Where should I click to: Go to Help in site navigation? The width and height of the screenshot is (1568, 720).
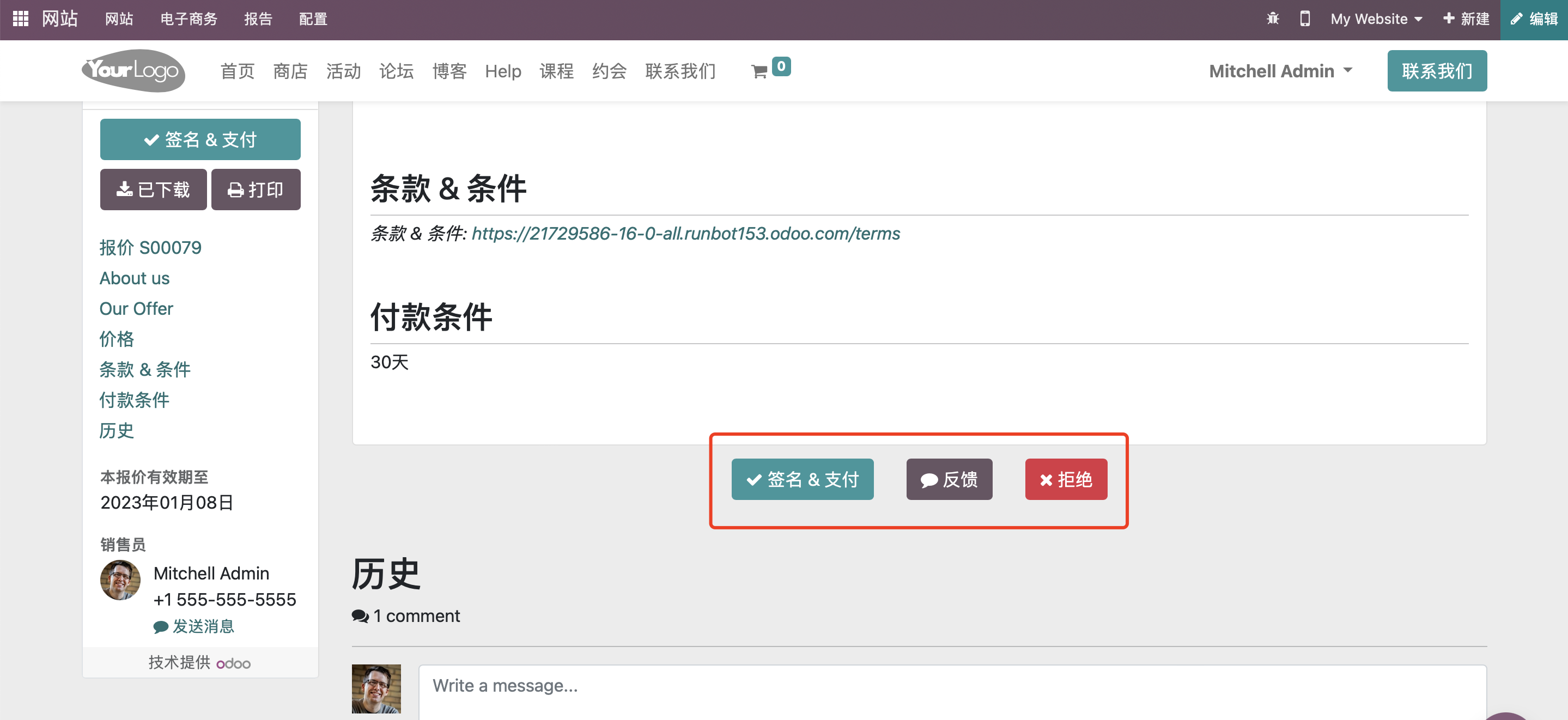point(503,71)
